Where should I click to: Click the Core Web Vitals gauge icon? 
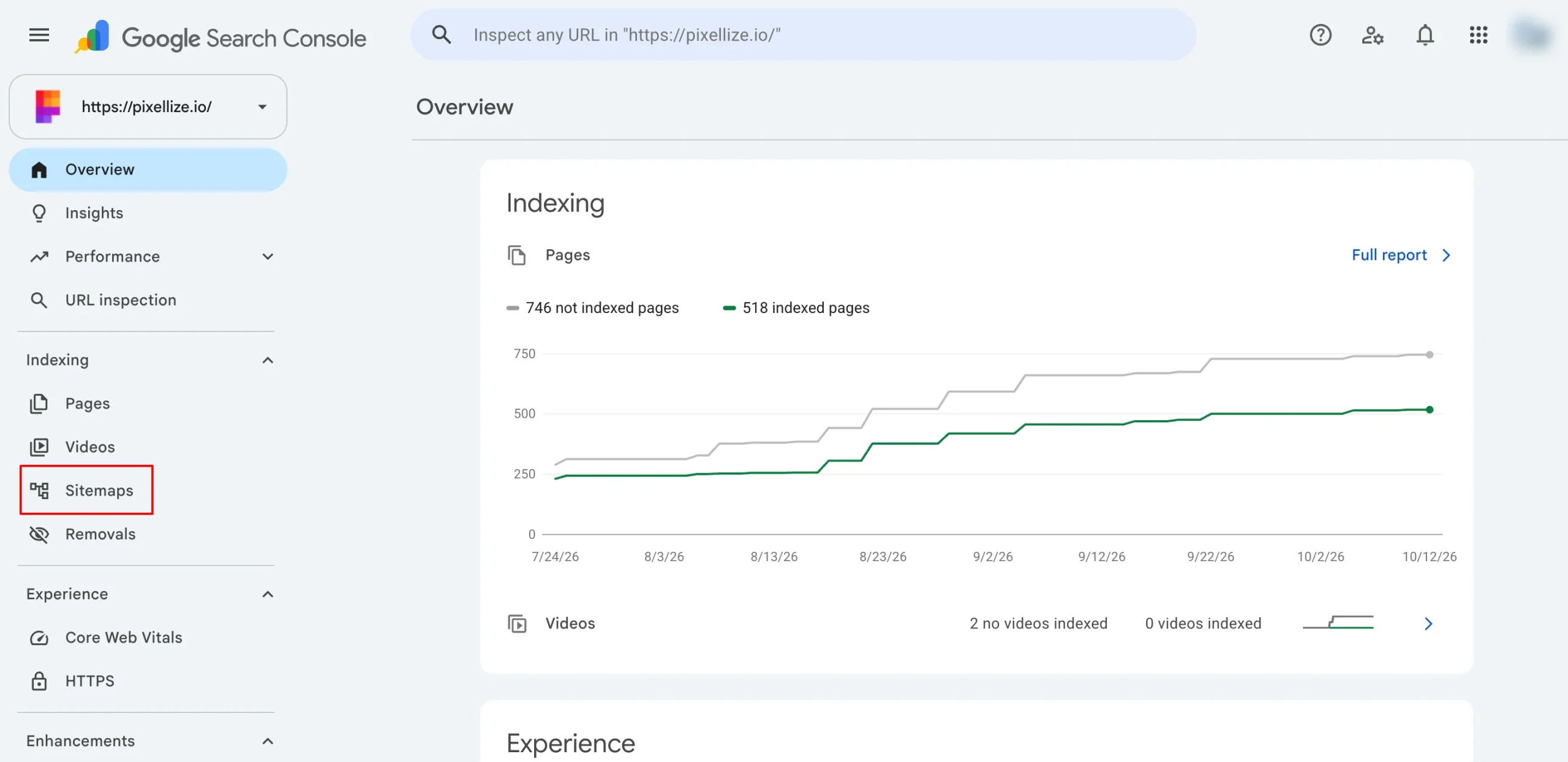(39, 638)
